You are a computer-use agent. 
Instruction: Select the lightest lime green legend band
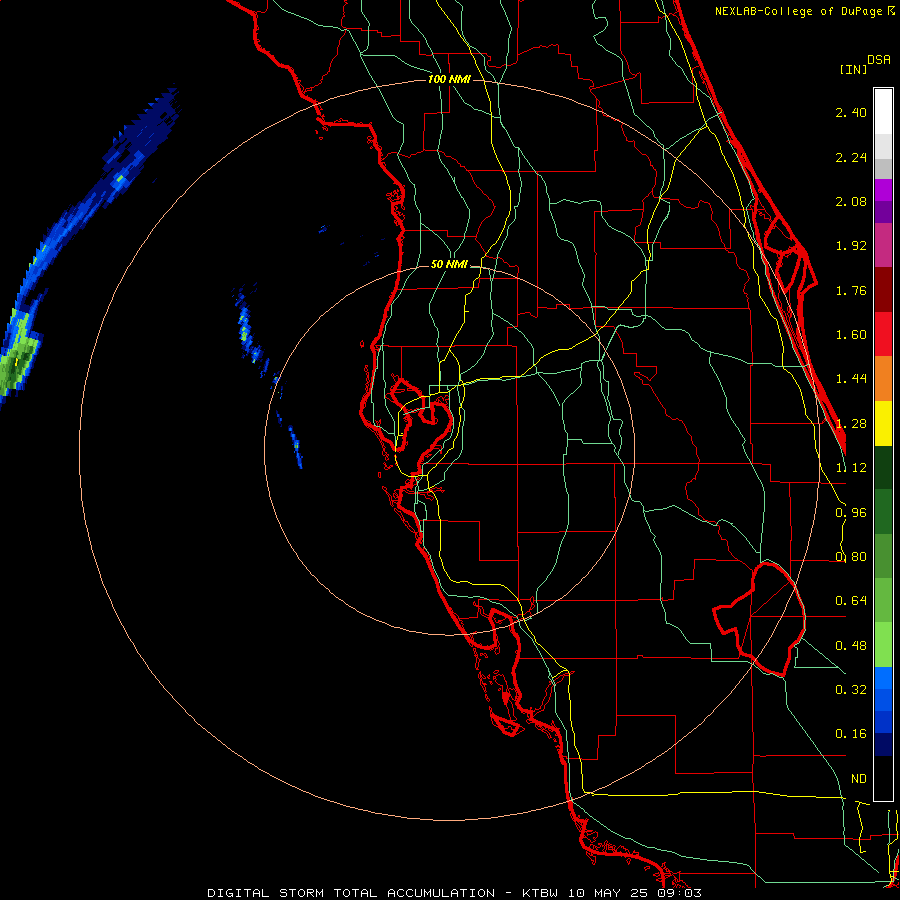883,645
